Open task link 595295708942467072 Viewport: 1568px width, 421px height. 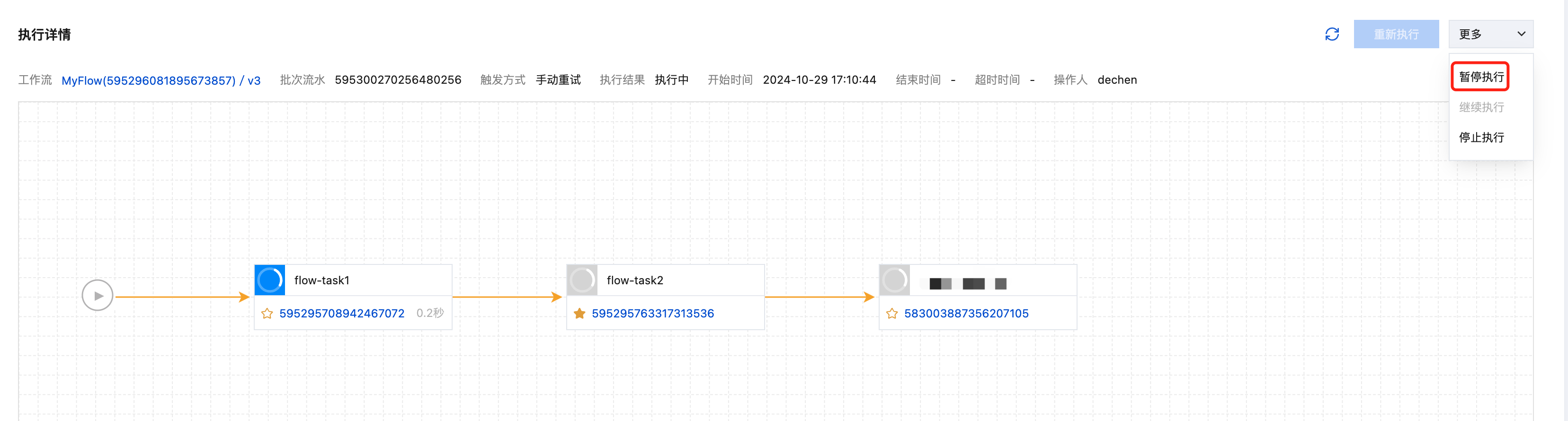pos(341,313)
